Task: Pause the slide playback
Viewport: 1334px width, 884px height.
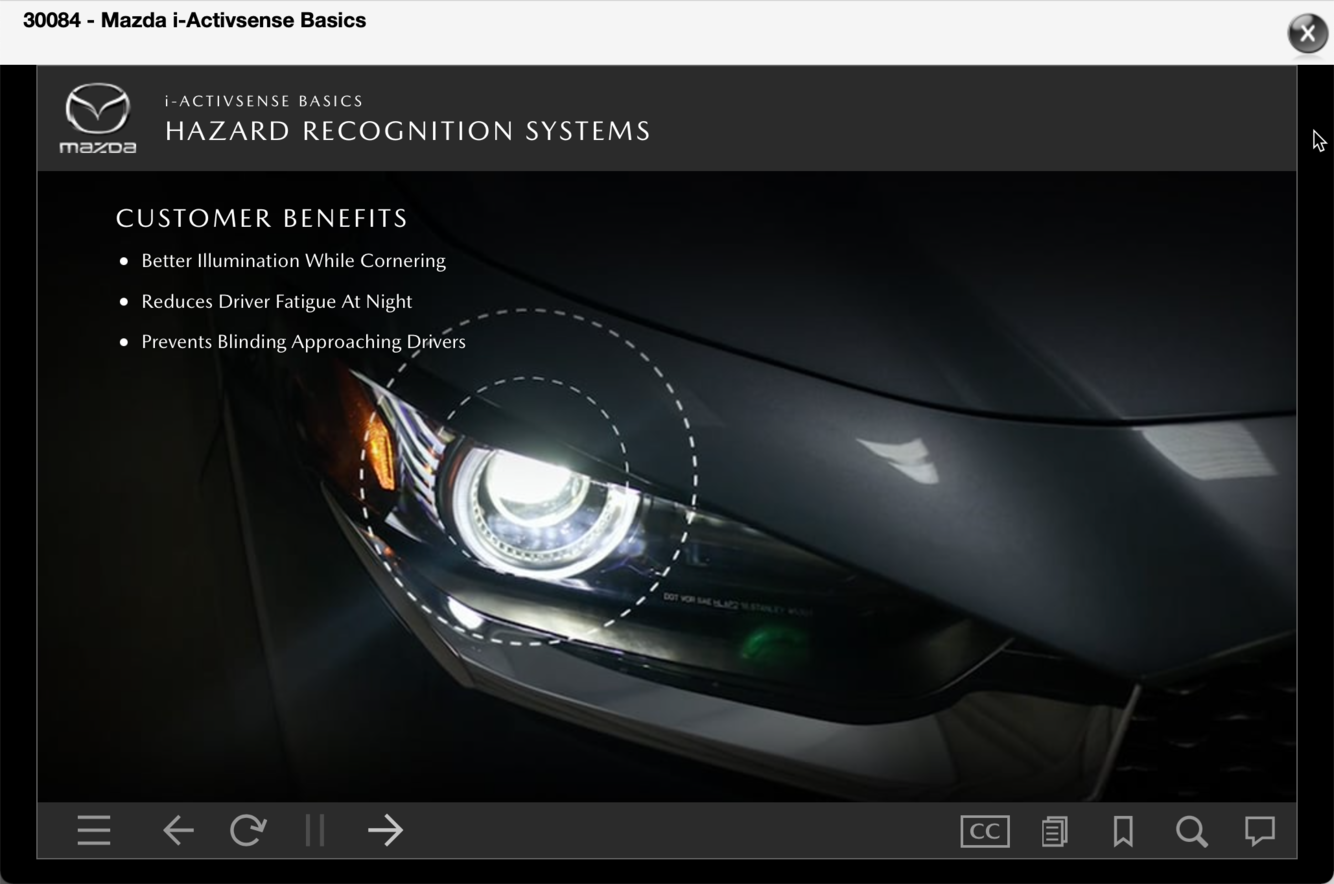Action: [315, 830]
